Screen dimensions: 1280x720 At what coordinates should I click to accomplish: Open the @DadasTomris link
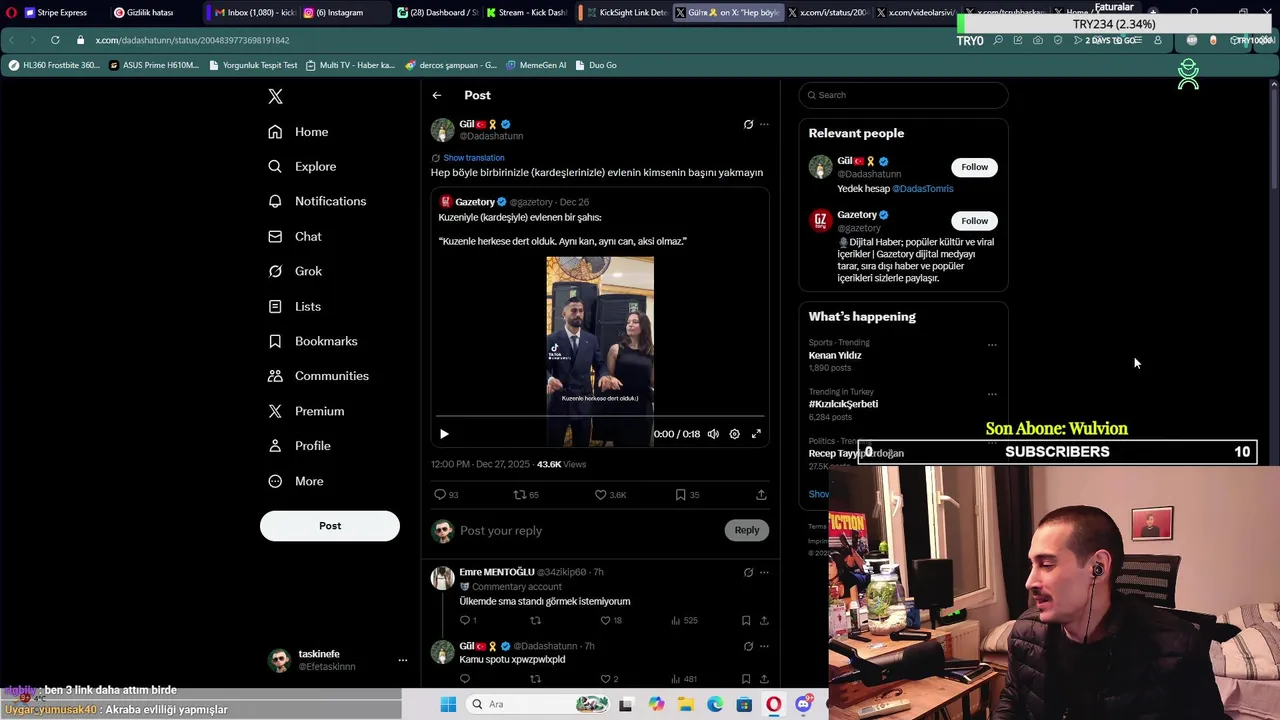click(x=922, y=189)
